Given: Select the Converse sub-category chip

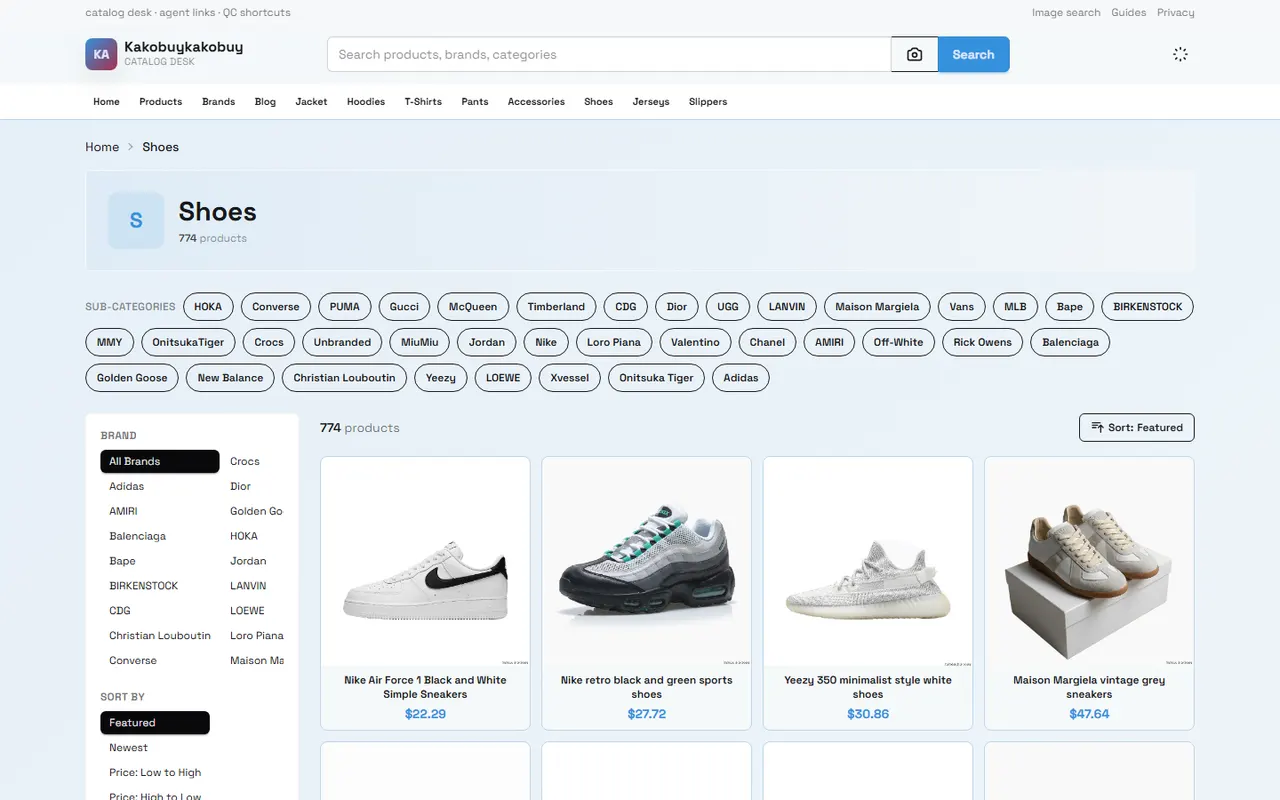Looking at the screenshot, I should tap(276, 307).
